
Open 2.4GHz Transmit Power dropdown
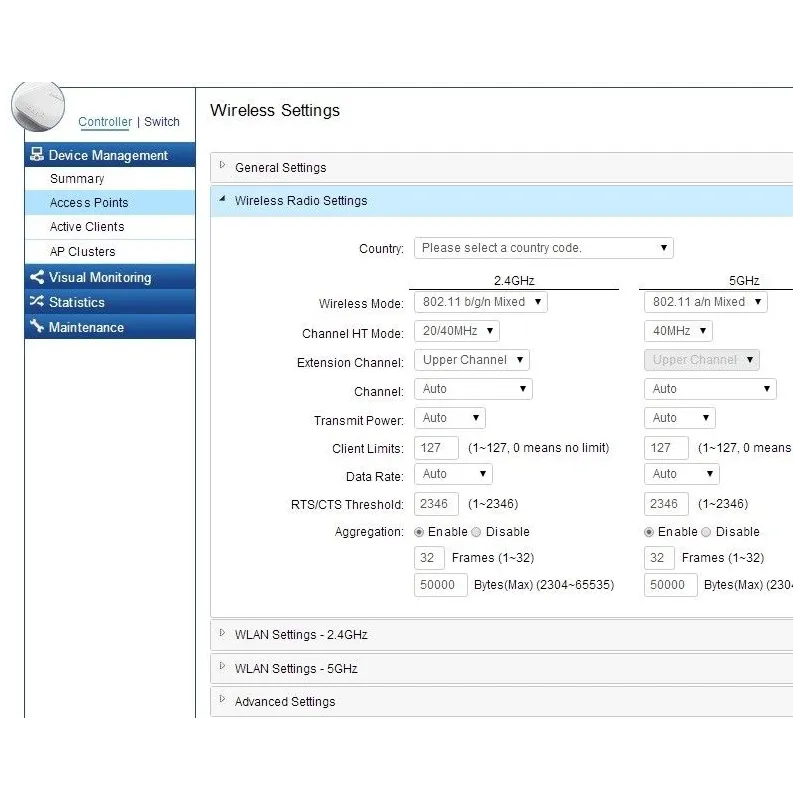449,418
